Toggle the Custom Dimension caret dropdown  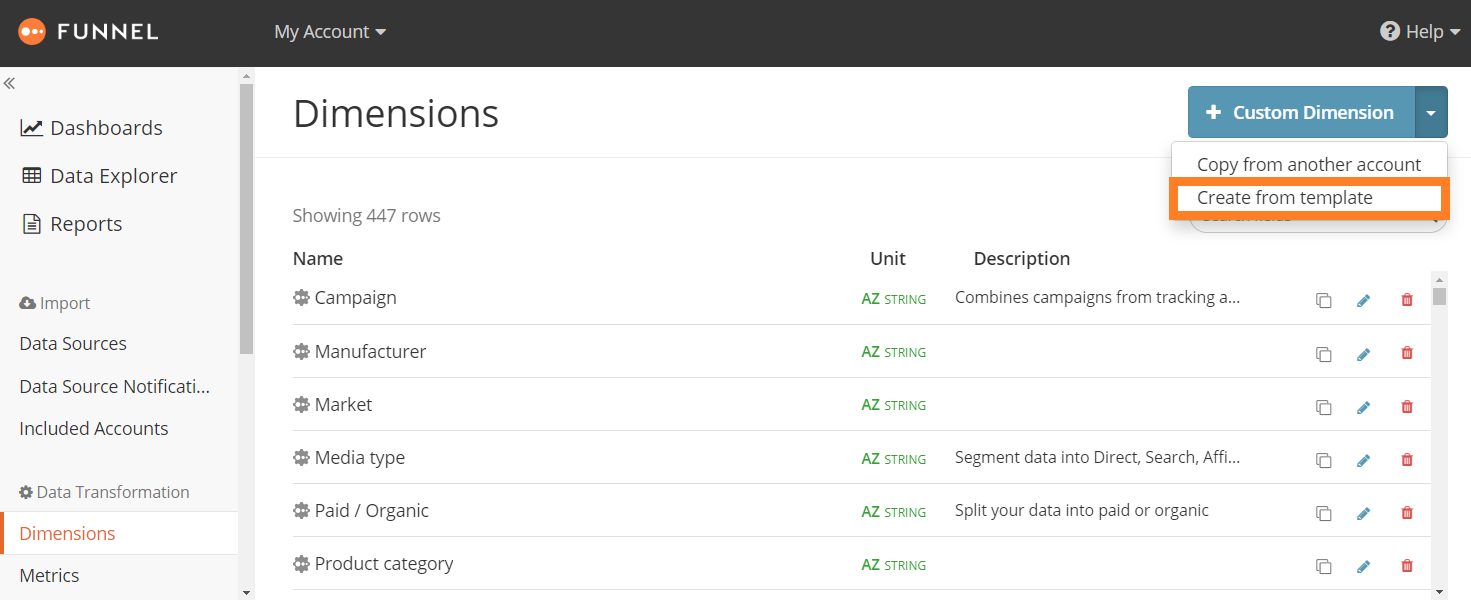click(1431, 113)
